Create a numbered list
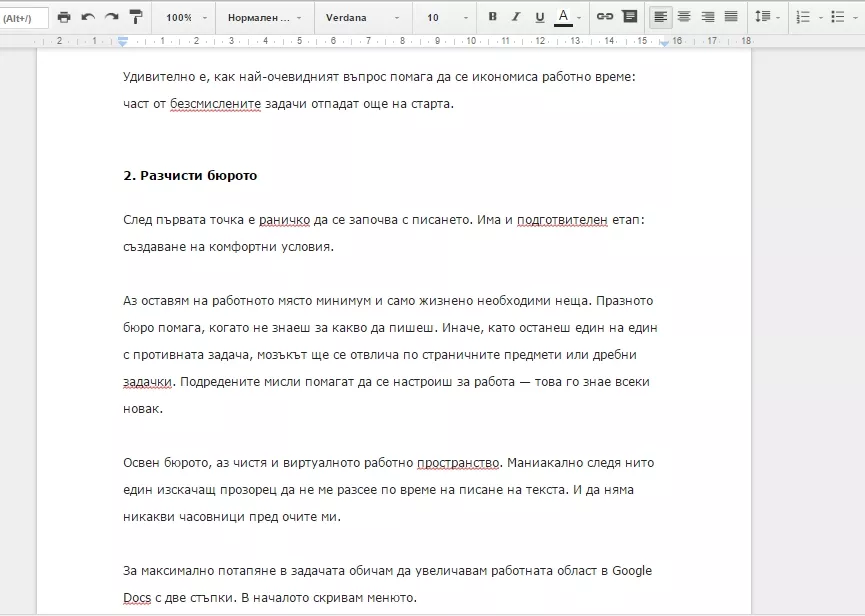This screenshot has width=865, height=616. point(809,17)
